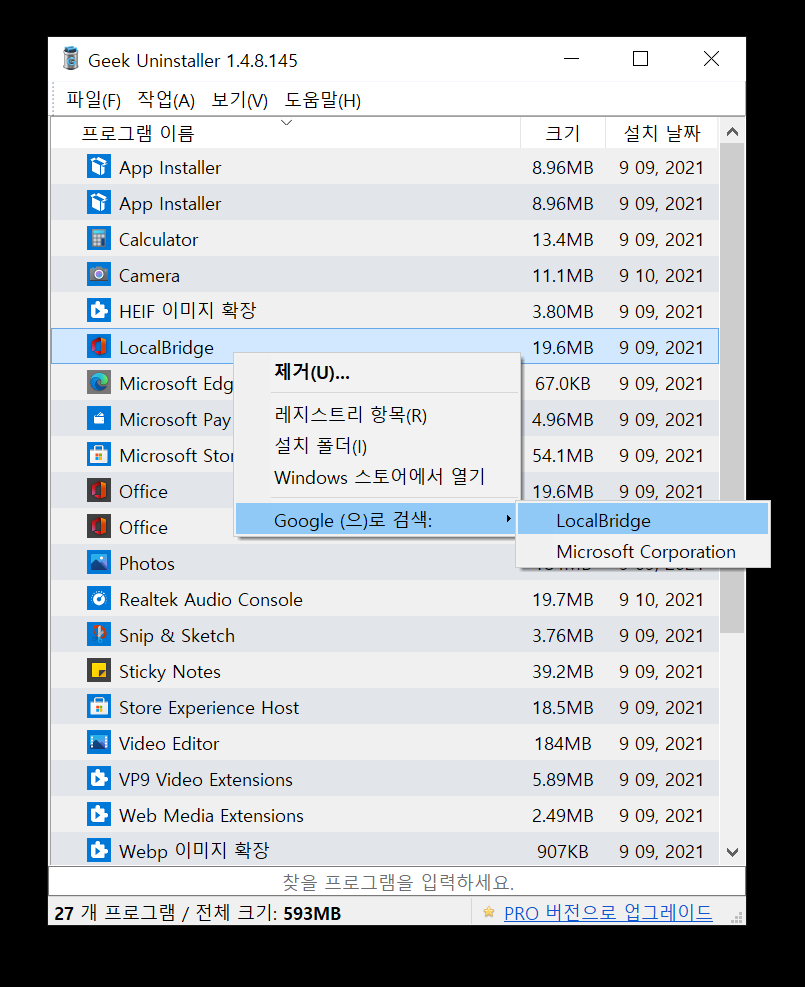Expand the Google (으)로 검색 submenu
The width and height of the screenshot is (805, 987).
click(376, 520)
